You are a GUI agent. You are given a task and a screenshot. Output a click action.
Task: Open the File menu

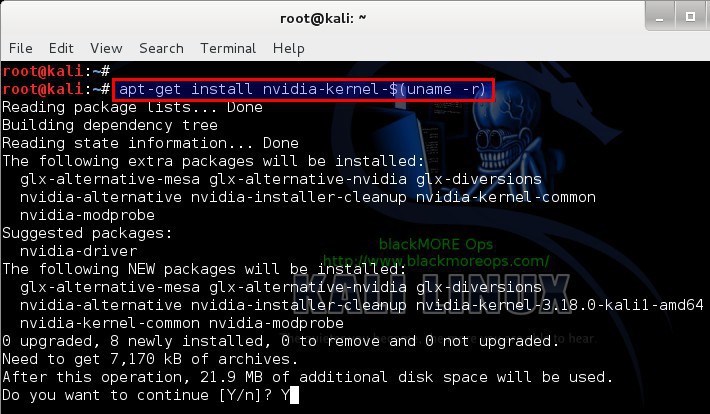tap(21, 48)
